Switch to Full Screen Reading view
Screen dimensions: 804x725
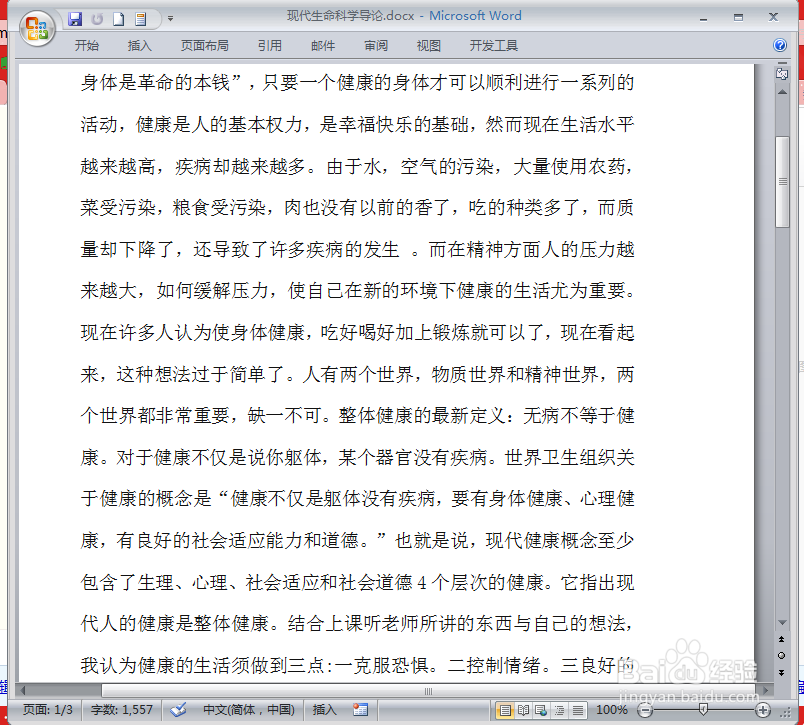pyautogui.click(x=523, y=710)
